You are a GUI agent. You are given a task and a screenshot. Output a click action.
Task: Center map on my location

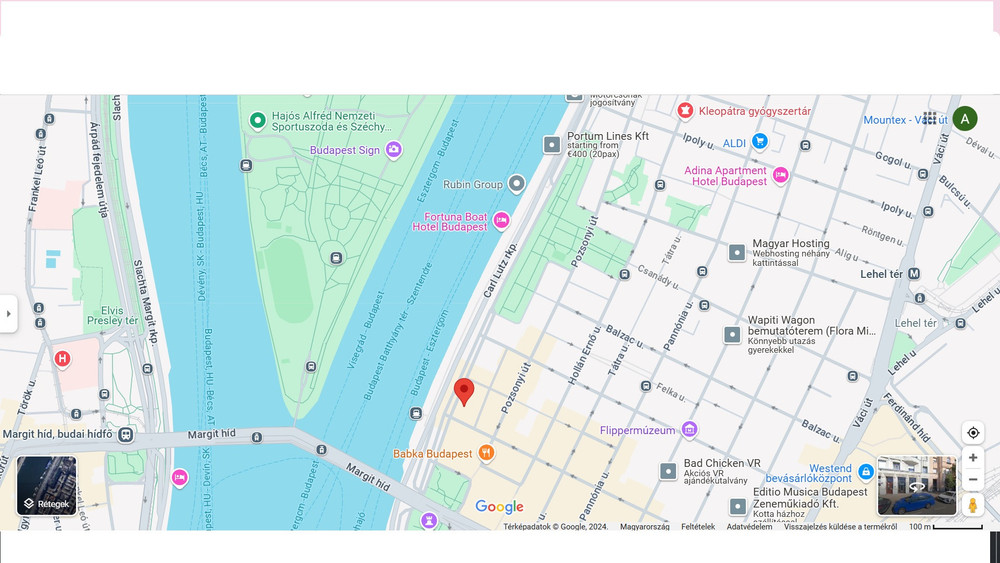(x=973, y=433)
